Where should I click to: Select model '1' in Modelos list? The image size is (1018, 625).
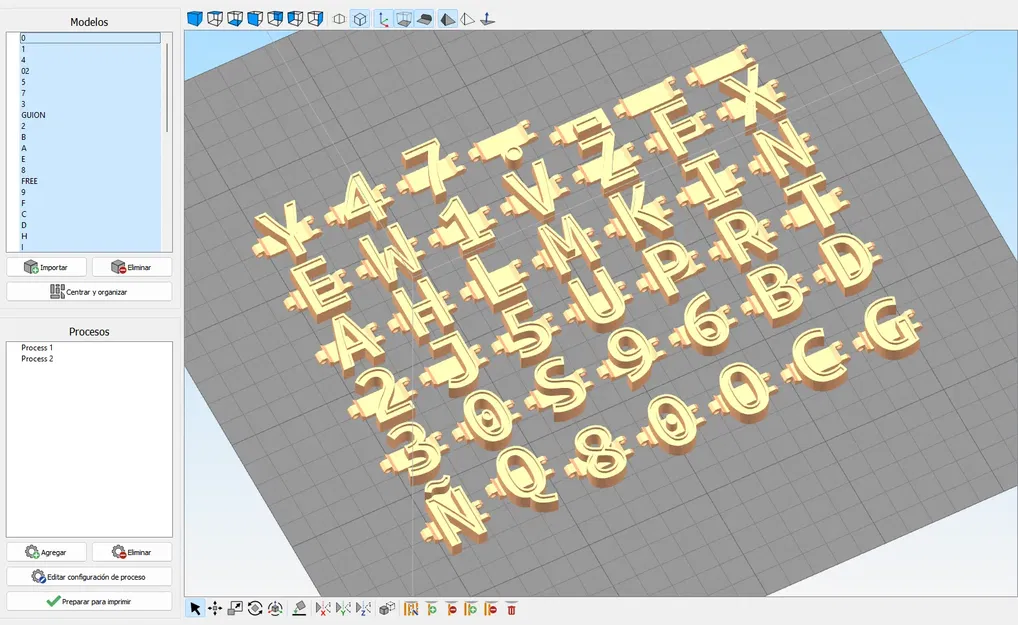tap(90, 49)
